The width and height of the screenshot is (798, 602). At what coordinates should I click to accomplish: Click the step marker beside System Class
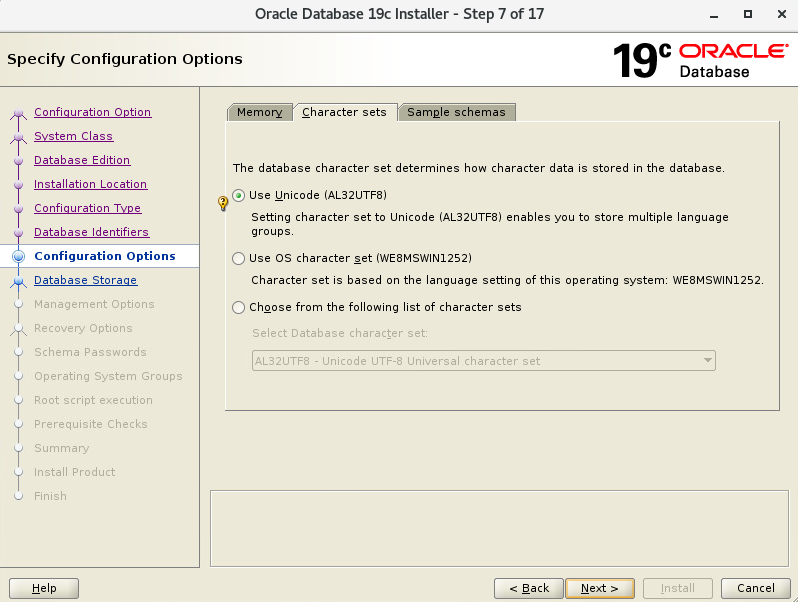point(18,136)
